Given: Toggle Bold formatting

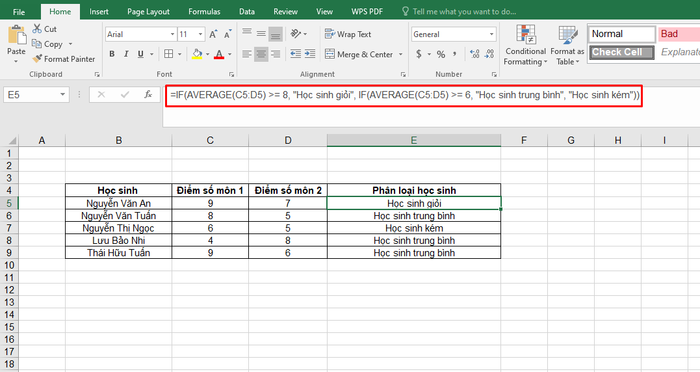Looking at the screenshot, I should [x=112, y=54].
